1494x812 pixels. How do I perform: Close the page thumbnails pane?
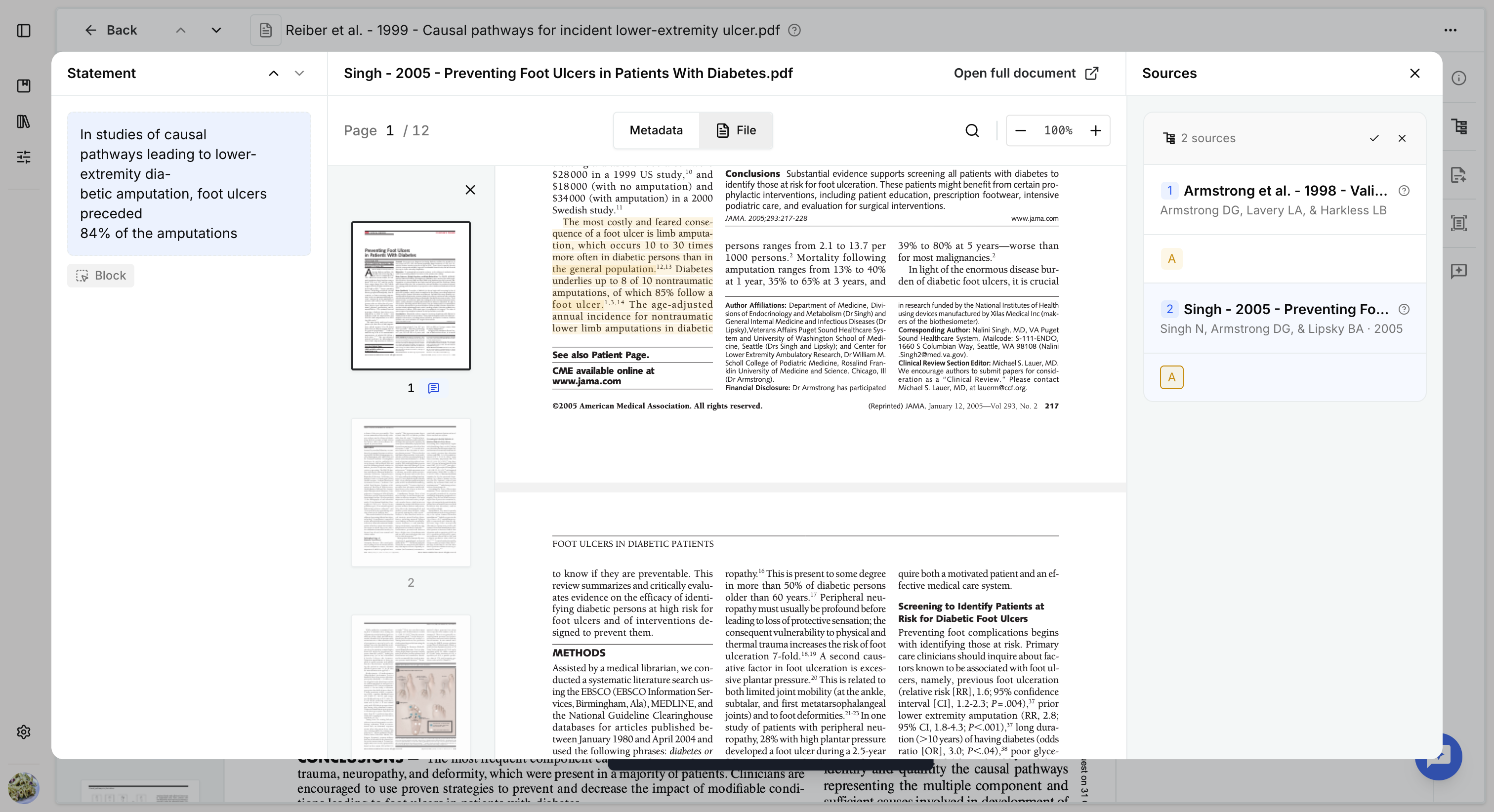click(470, 190)
